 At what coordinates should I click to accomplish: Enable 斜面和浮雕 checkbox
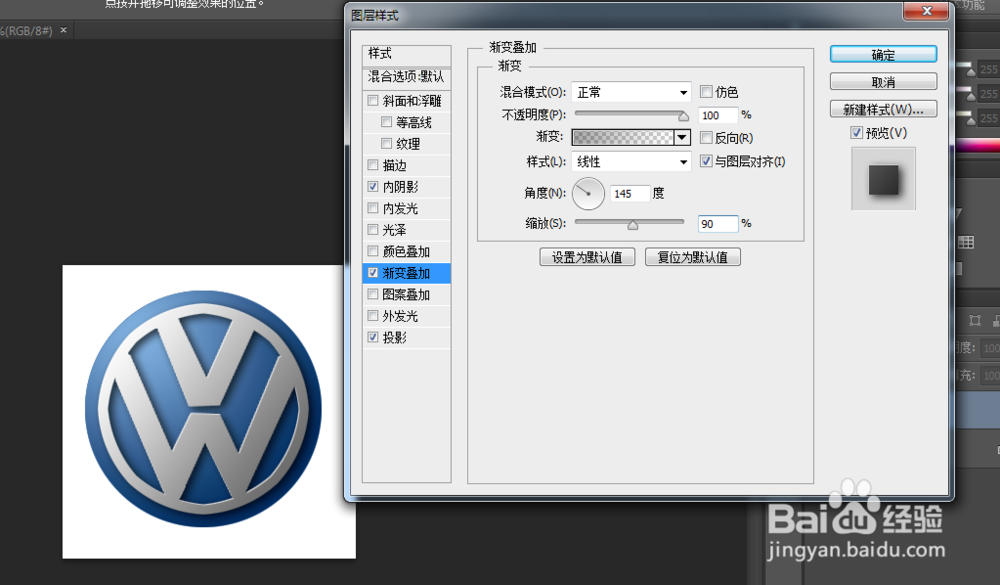click(373, 100)
